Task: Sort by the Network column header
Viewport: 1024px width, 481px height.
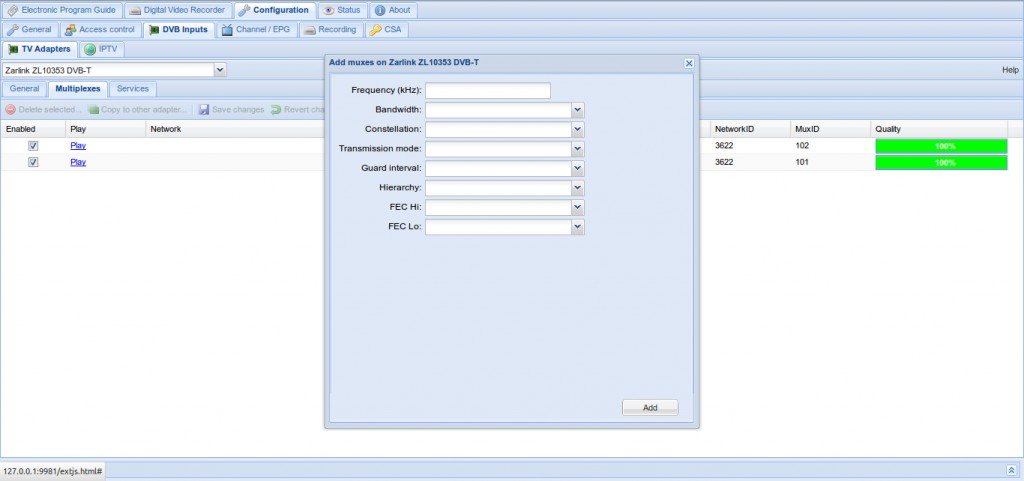Action: pos(235,129)
